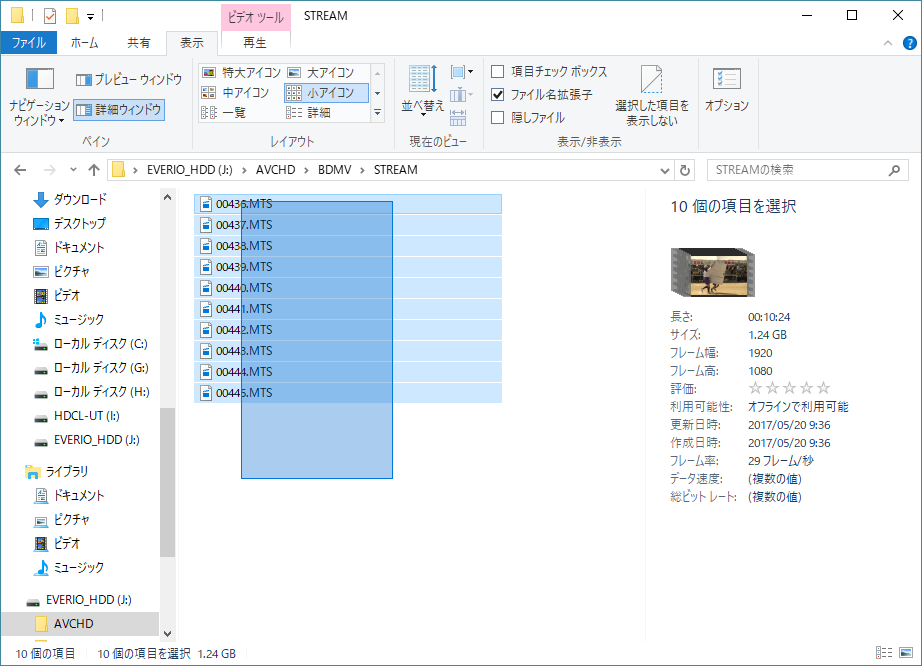Open Quick Access Toolbar customize arrow

(91, 16)
